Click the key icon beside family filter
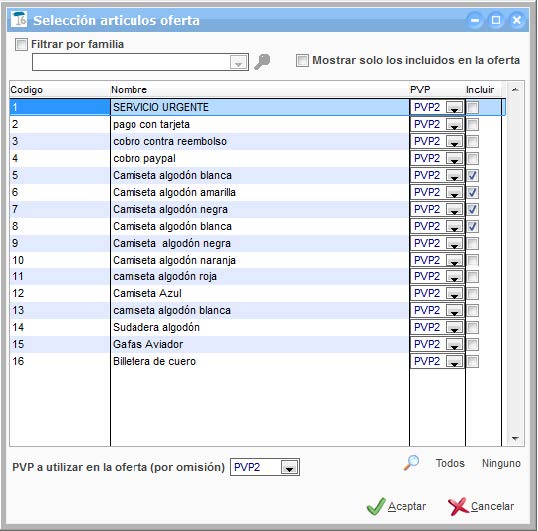The height and width of the screenshot is (531, 538). pyautogui.click(x=262, y=62)
